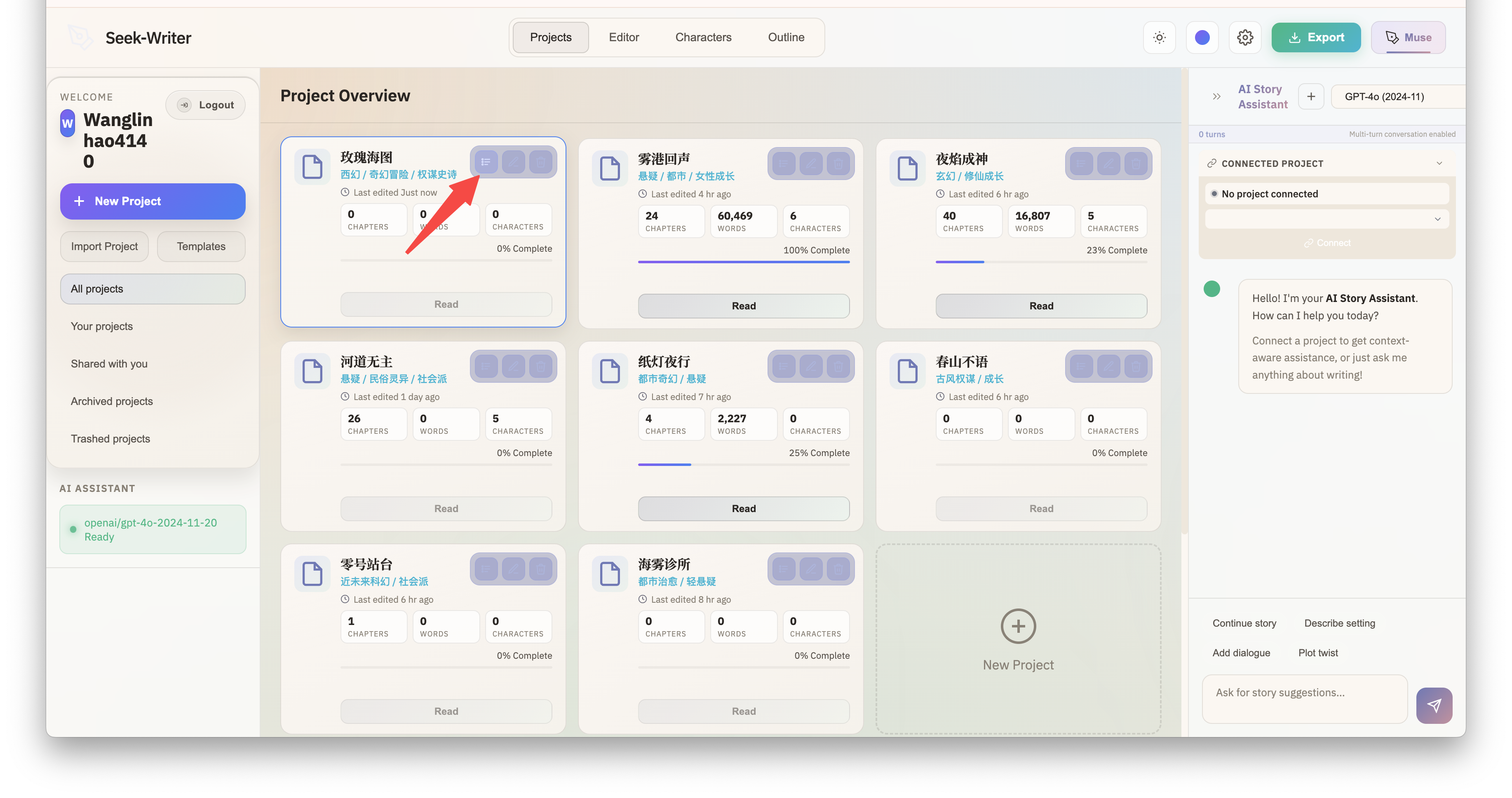Click the plus circle in New Project placeholder
Image resolution: width=1512 pixels, height=798 pixels.
click(x=1018, y=626)
